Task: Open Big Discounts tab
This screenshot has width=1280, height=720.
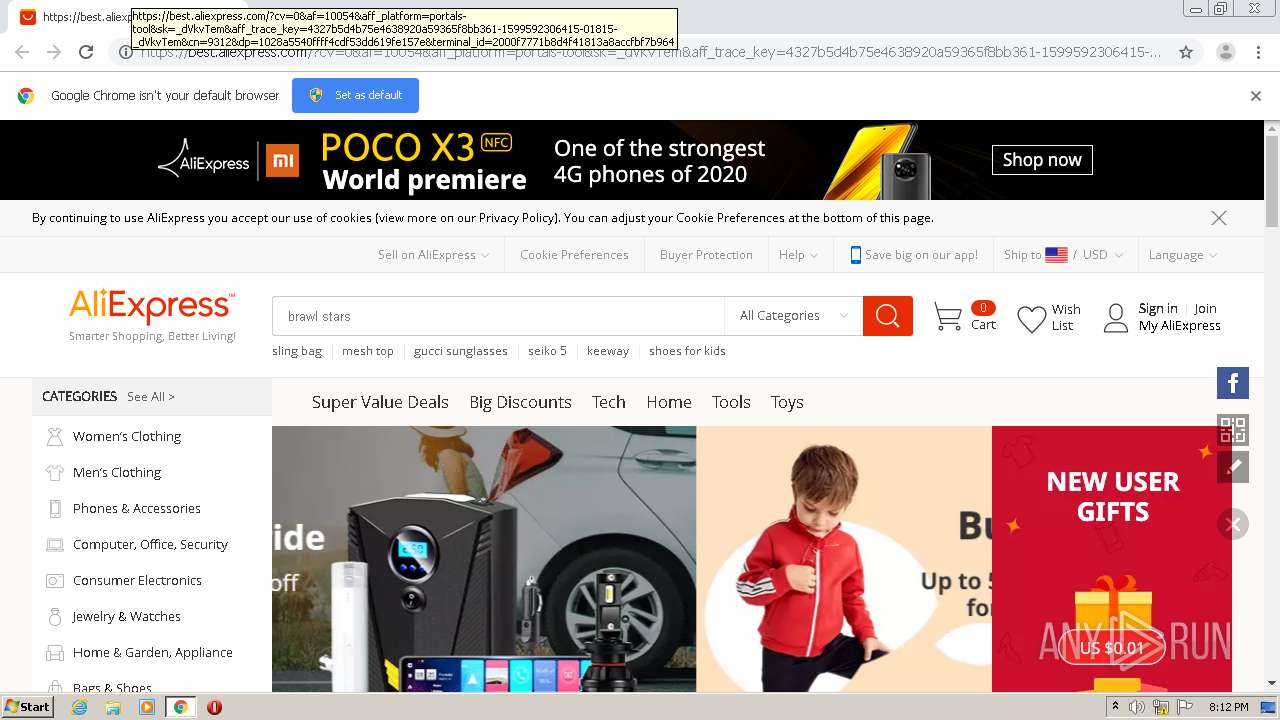Action: point(520,402)
